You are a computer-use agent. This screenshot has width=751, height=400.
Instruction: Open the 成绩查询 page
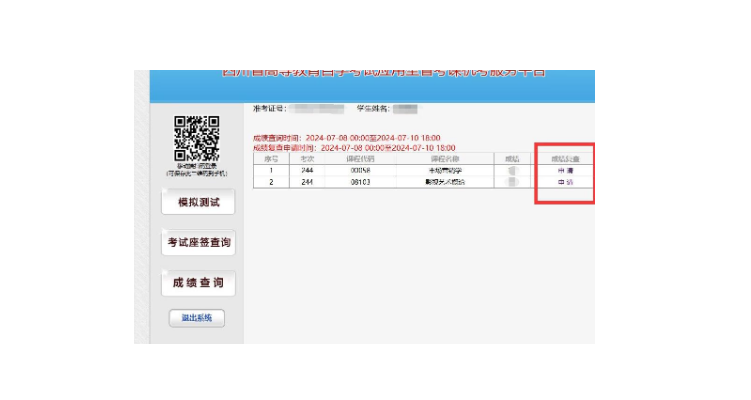[x=198, y=283]
